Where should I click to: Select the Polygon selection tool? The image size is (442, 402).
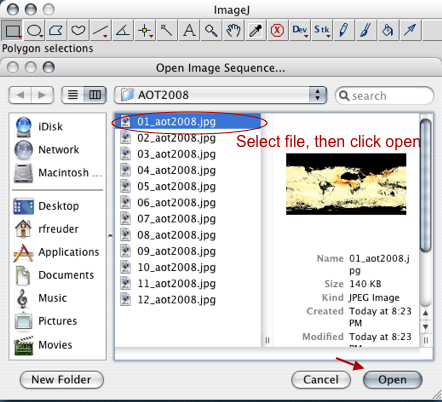(56, 30)
